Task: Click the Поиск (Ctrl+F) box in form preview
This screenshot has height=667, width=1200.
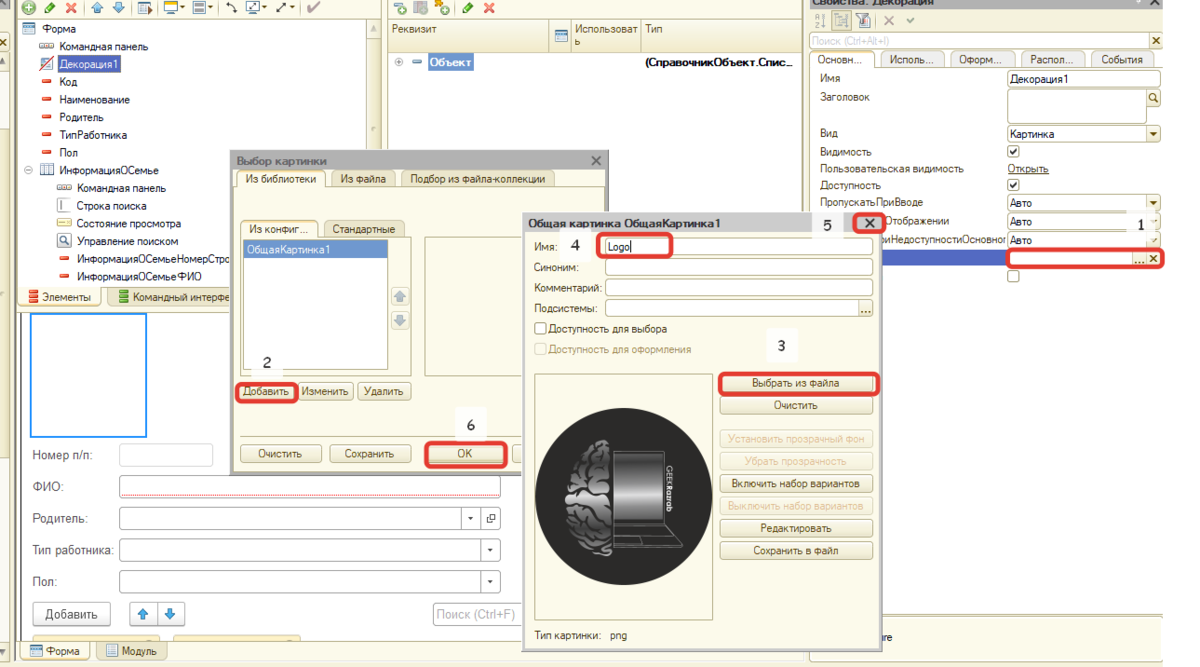Action: pyautogui.click(x=476, y=614)
